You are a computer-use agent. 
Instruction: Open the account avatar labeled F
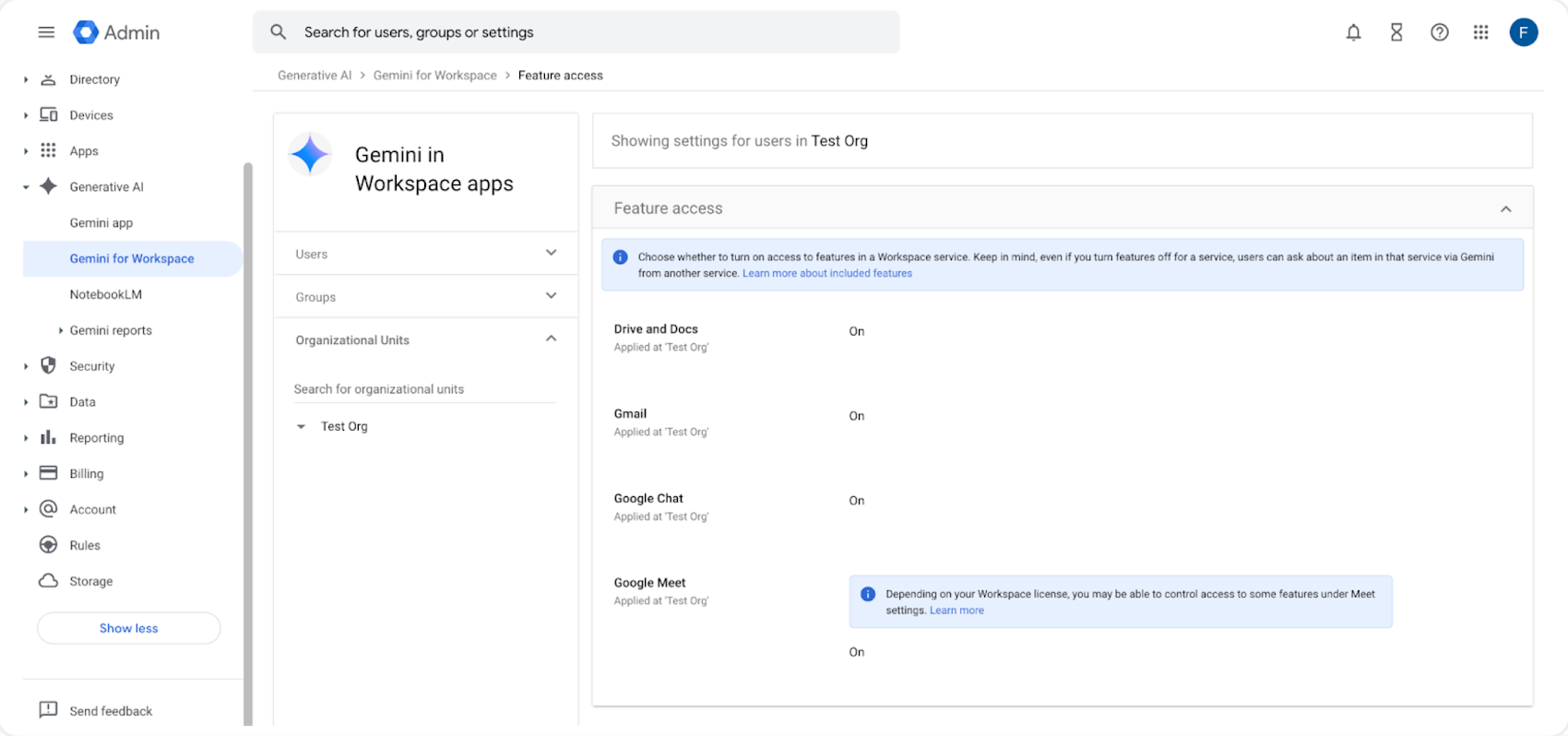pyautogui.click(x=1523, y=32)
